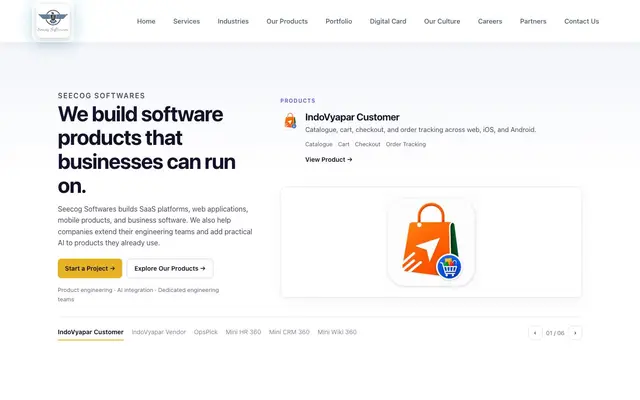Click the small IndoVyapar Customer bag icon

click(290, 121)
